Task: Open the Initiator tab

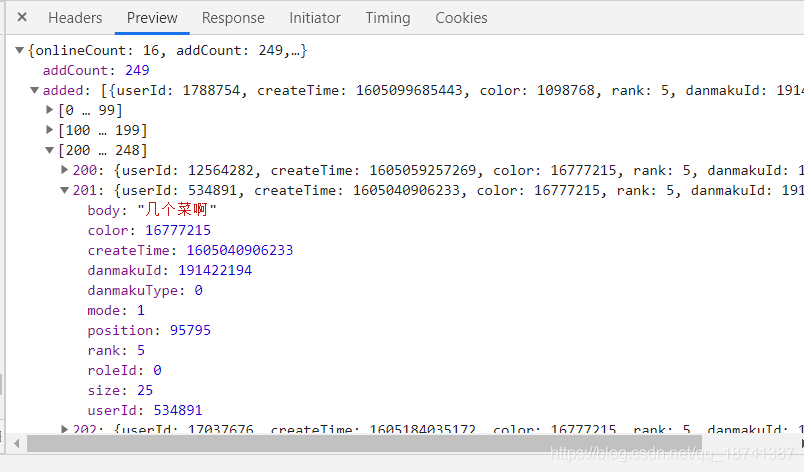Action: click(x=315, y=18)
